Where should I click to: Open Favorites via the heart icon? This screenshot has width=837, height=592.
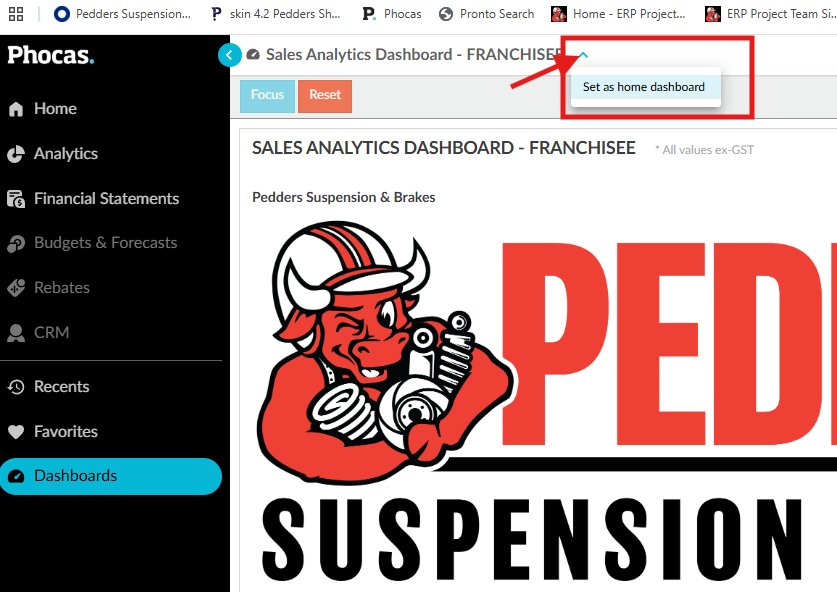click(16, 431)
